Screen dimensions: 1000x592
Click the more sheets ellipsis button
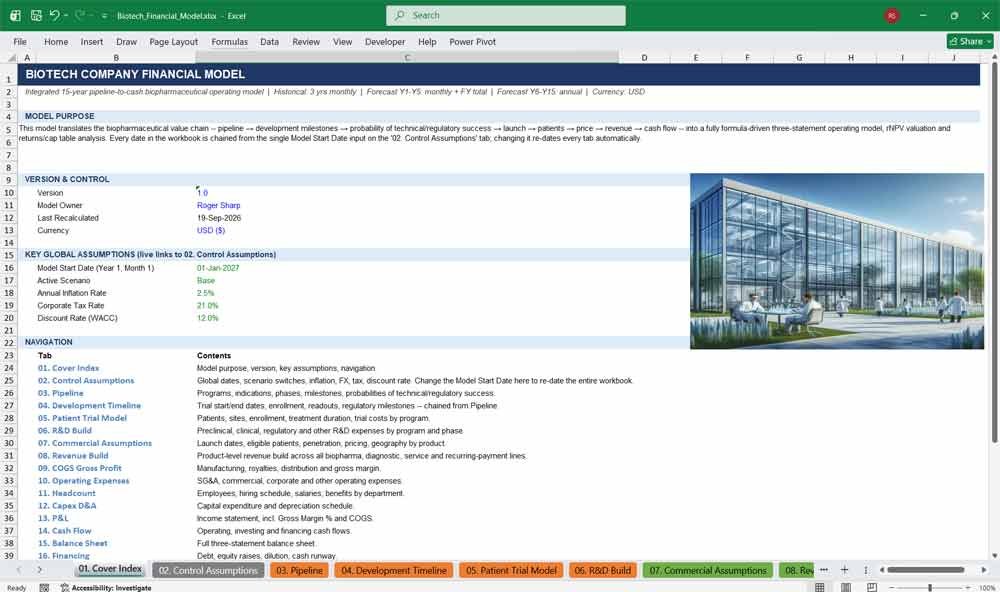[x=824, y=570]
